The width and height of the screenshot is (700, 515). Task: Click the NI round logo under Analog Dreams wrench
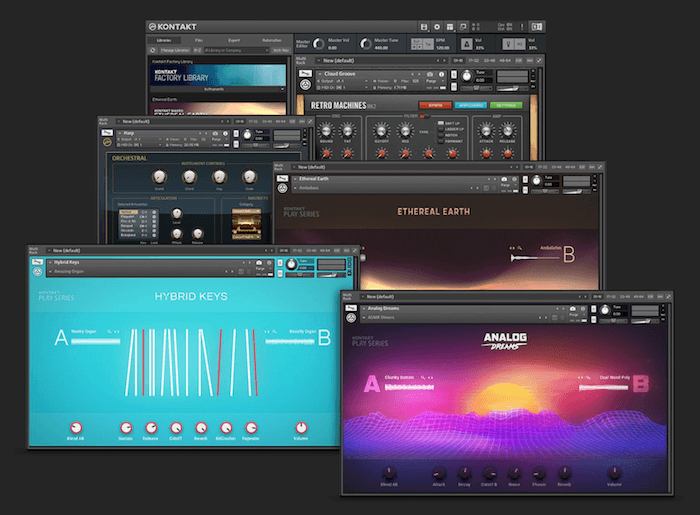click(351, 318)
